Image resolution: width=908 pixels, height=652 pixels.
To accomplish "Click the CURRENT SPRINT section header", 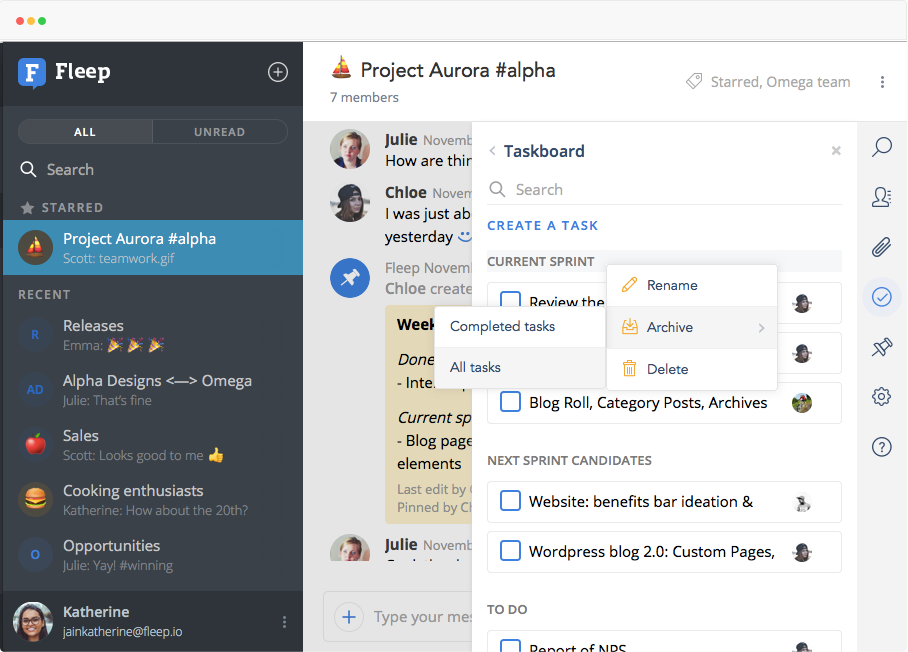I will click(540, 262).
